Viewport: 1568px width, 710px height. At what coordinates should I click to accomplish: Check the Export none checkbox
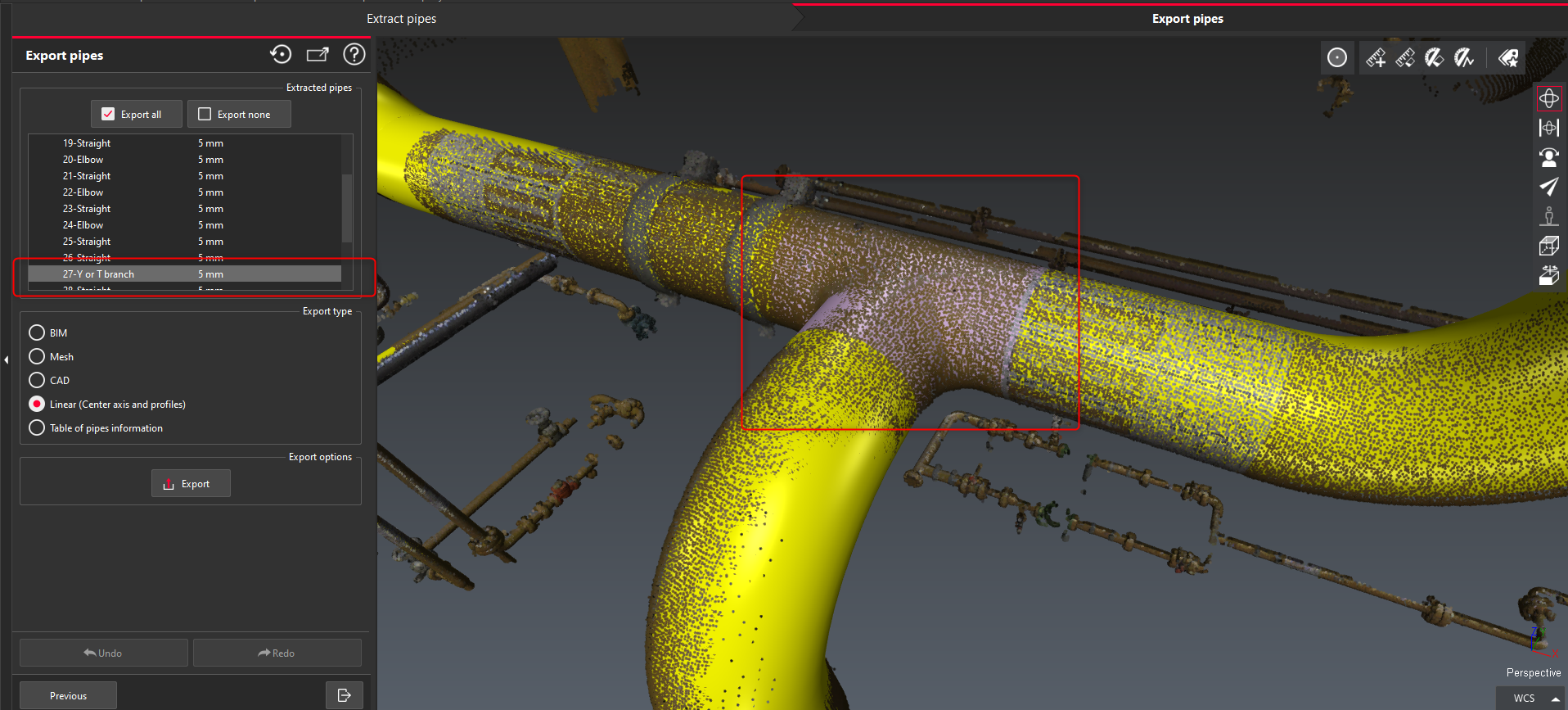pos(205,115)
